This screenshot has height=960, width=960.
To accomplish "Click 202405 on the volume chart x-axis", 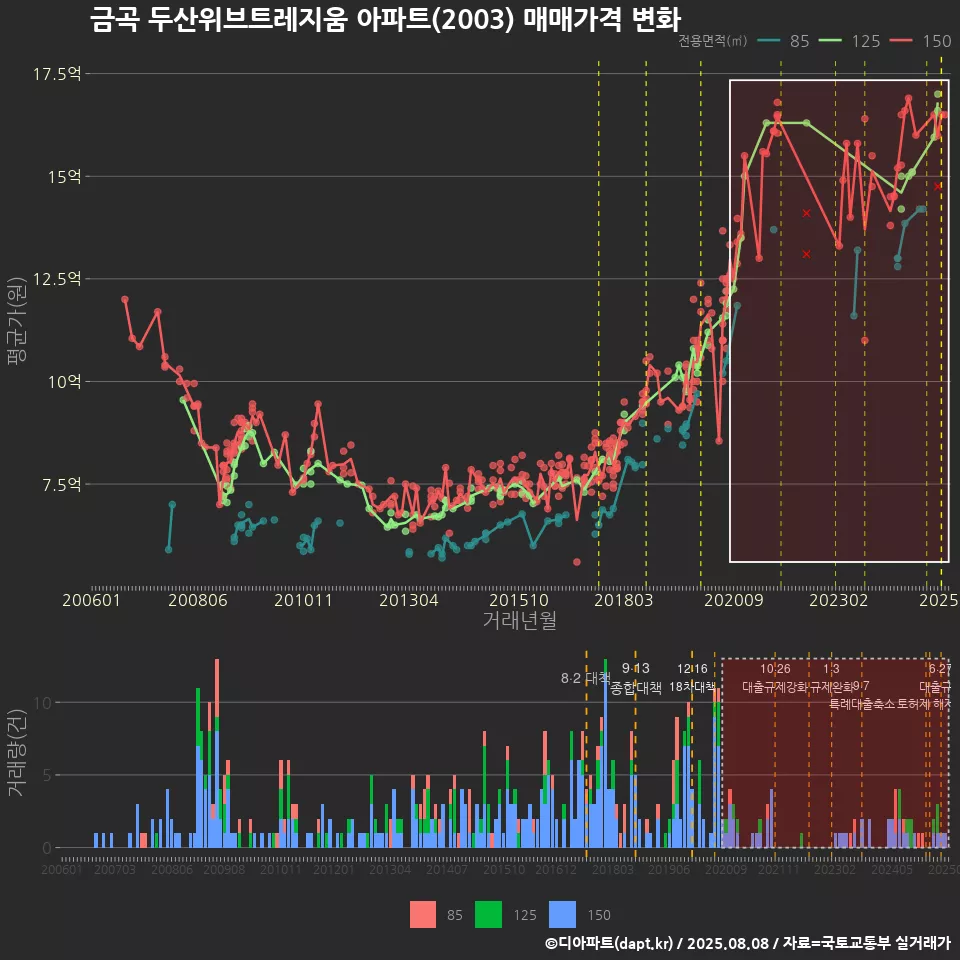I will [892, 869].
